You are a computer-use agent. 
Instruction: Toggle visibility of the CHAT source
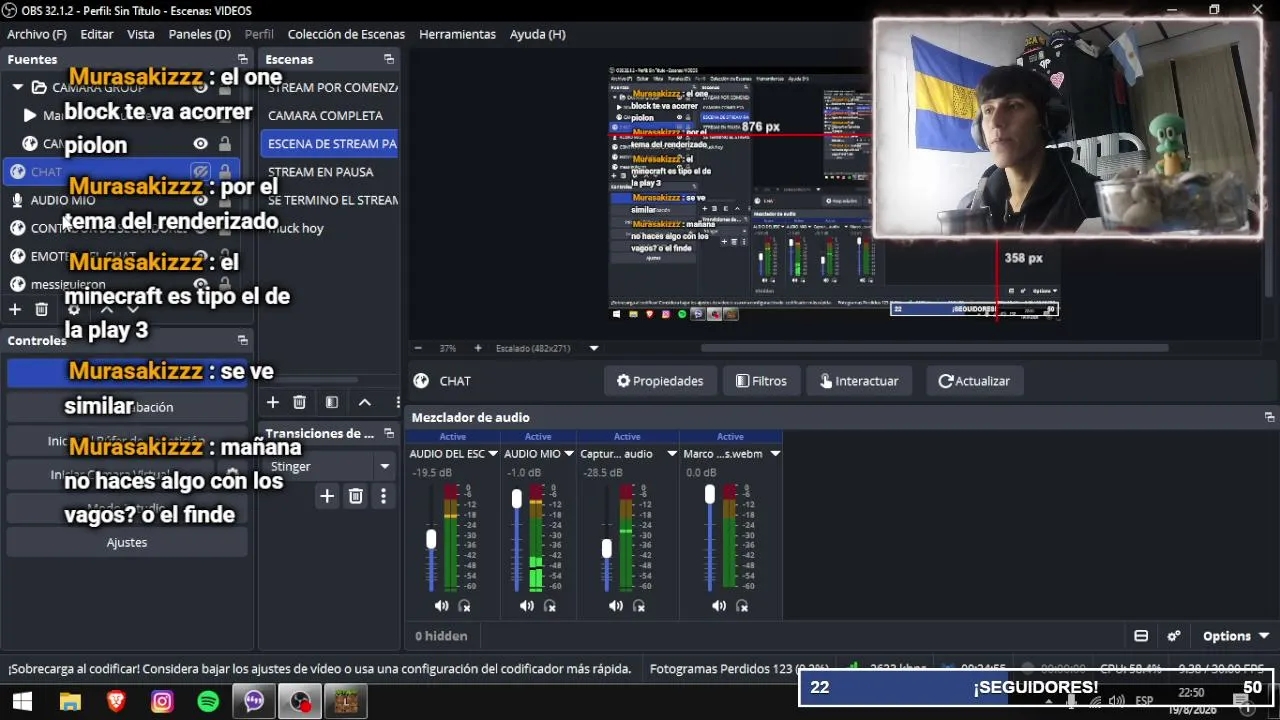click(200, 172)
